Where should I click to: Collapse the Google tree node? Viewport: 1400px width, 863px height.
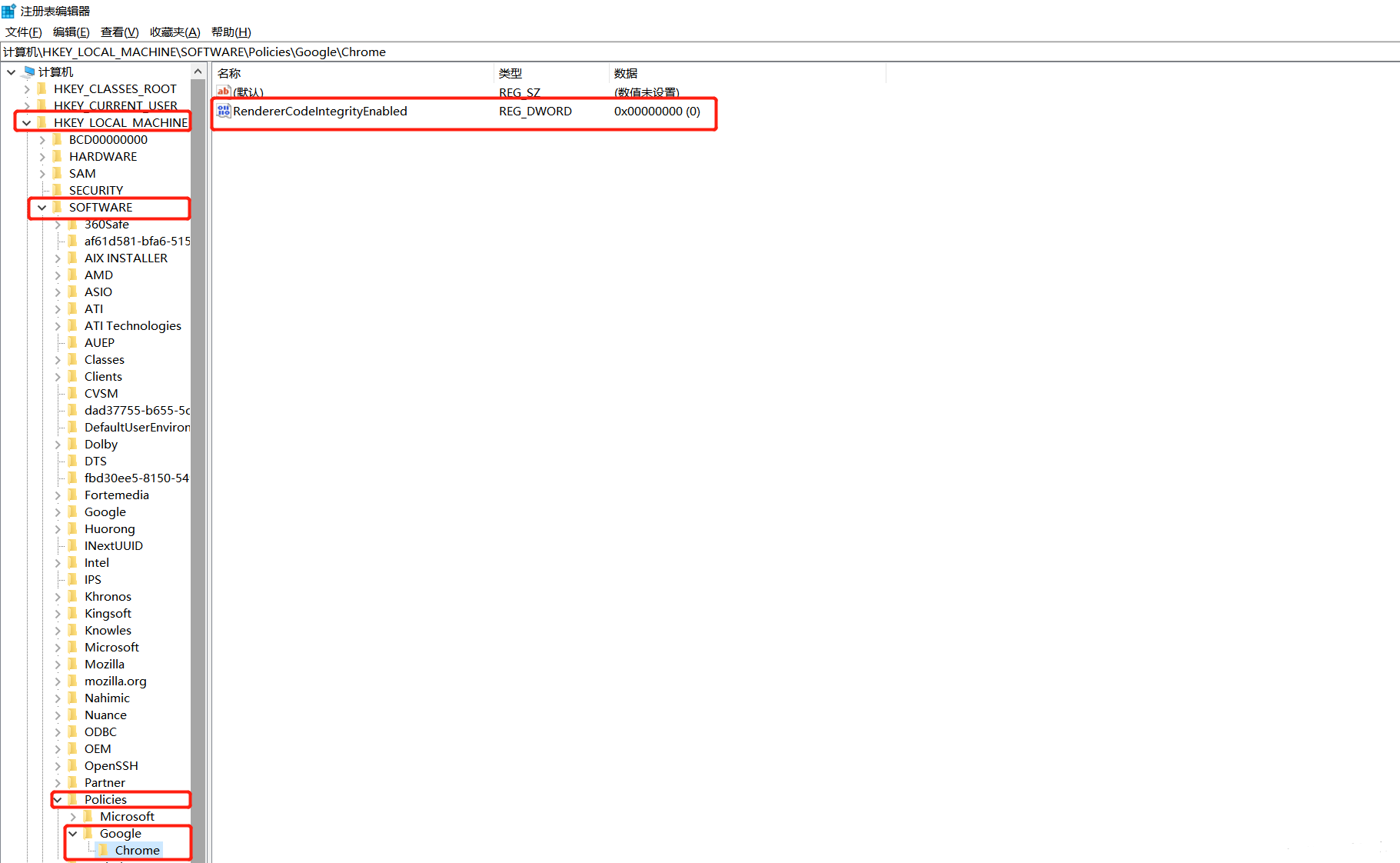[x=72, y=833]
